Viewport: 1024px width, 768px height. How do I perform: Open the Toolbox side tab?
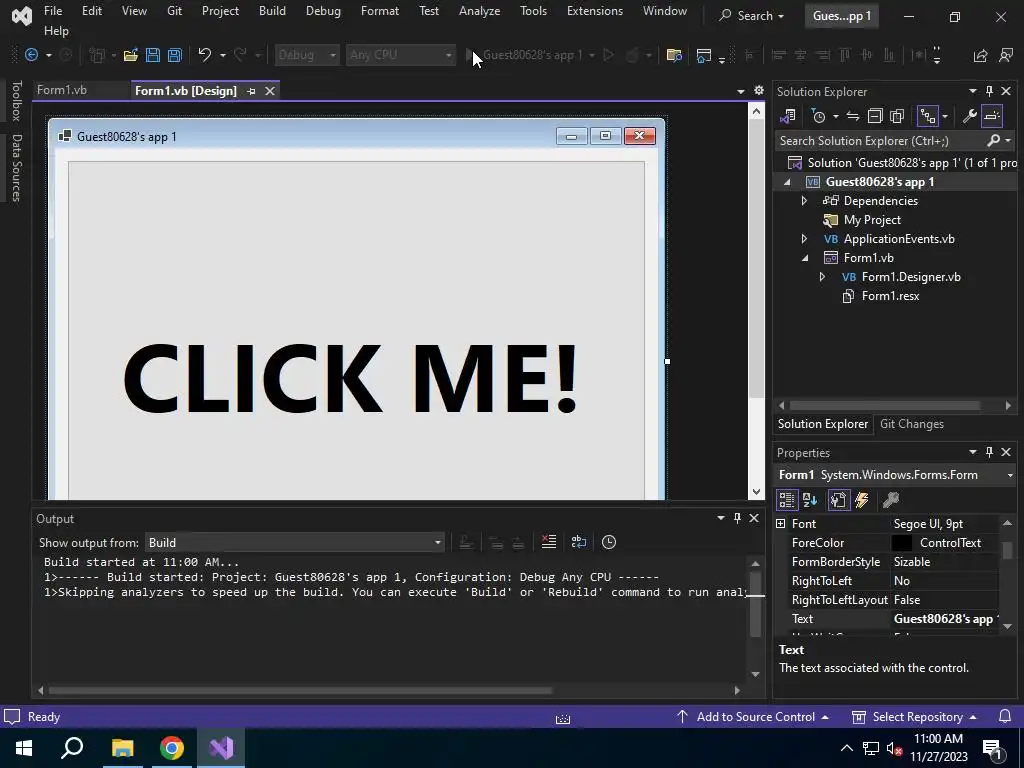17,101
